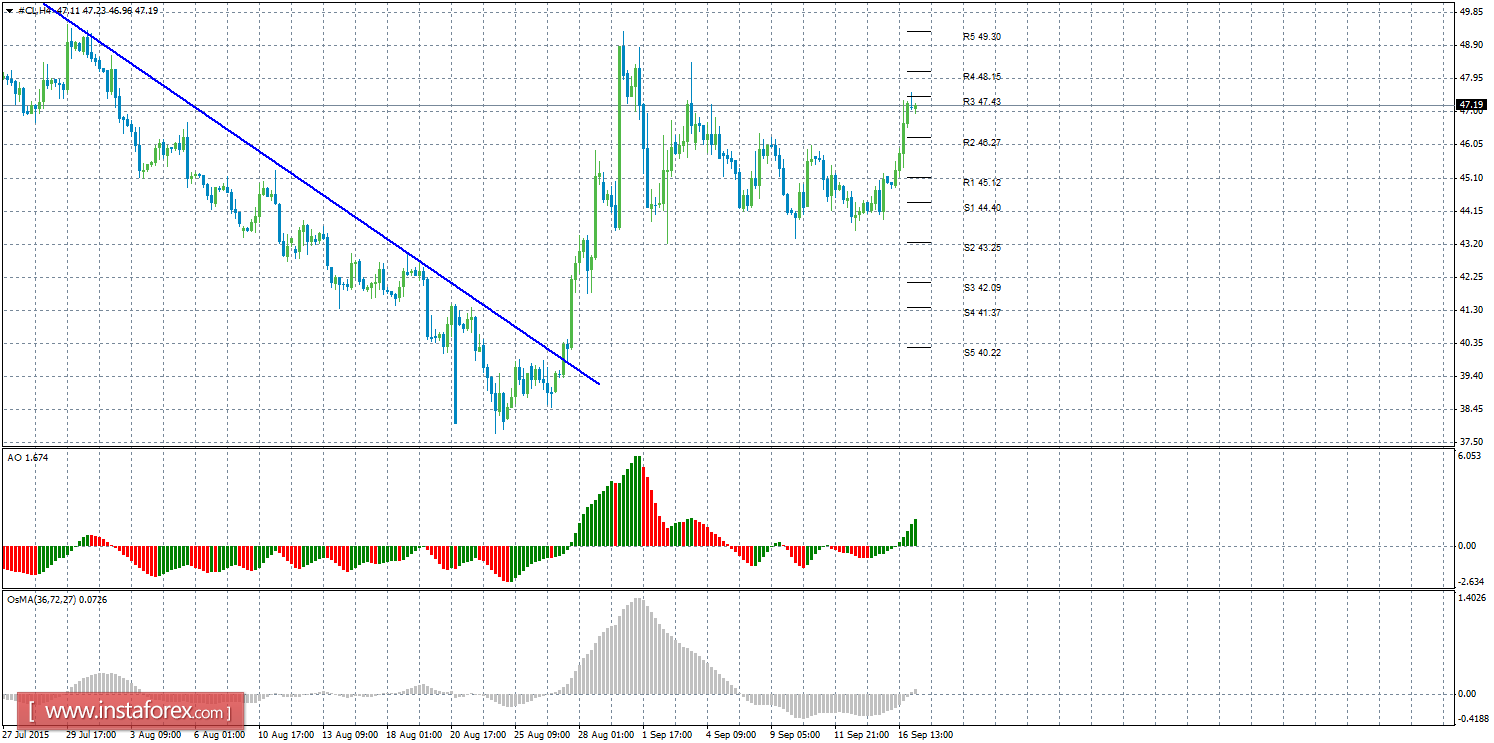1494x743 pixels.
Task: Click the R5 49.30 pivot label
Action: click(x=981, y=37)
